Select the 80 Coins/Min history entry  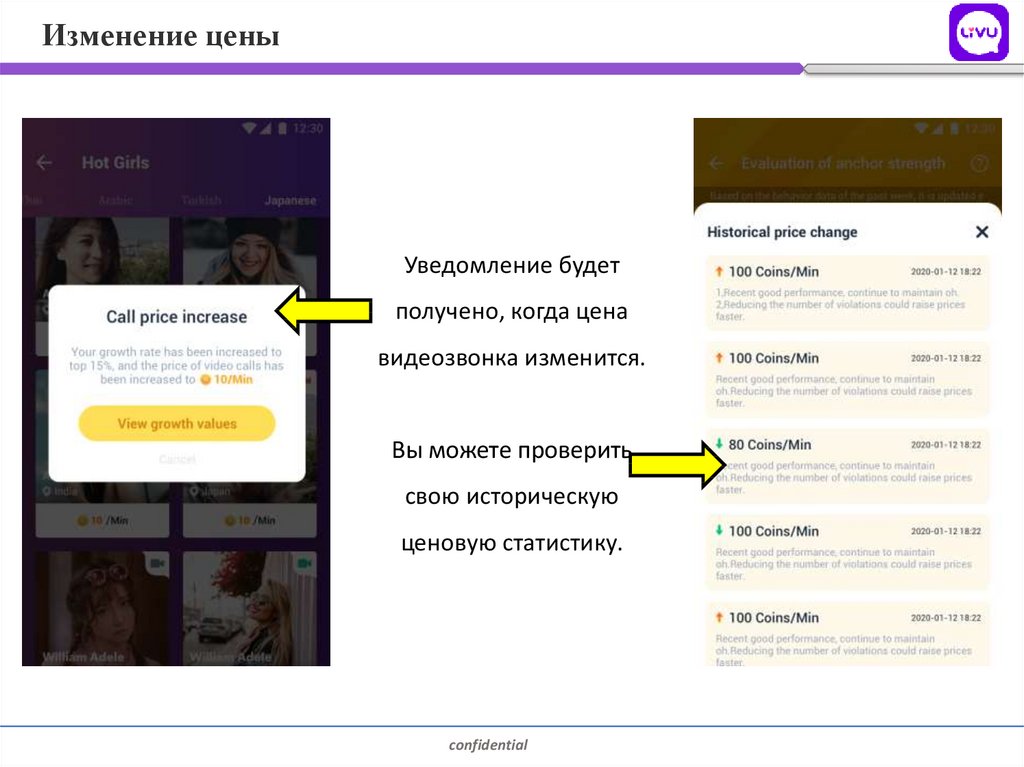pos(847,466)
